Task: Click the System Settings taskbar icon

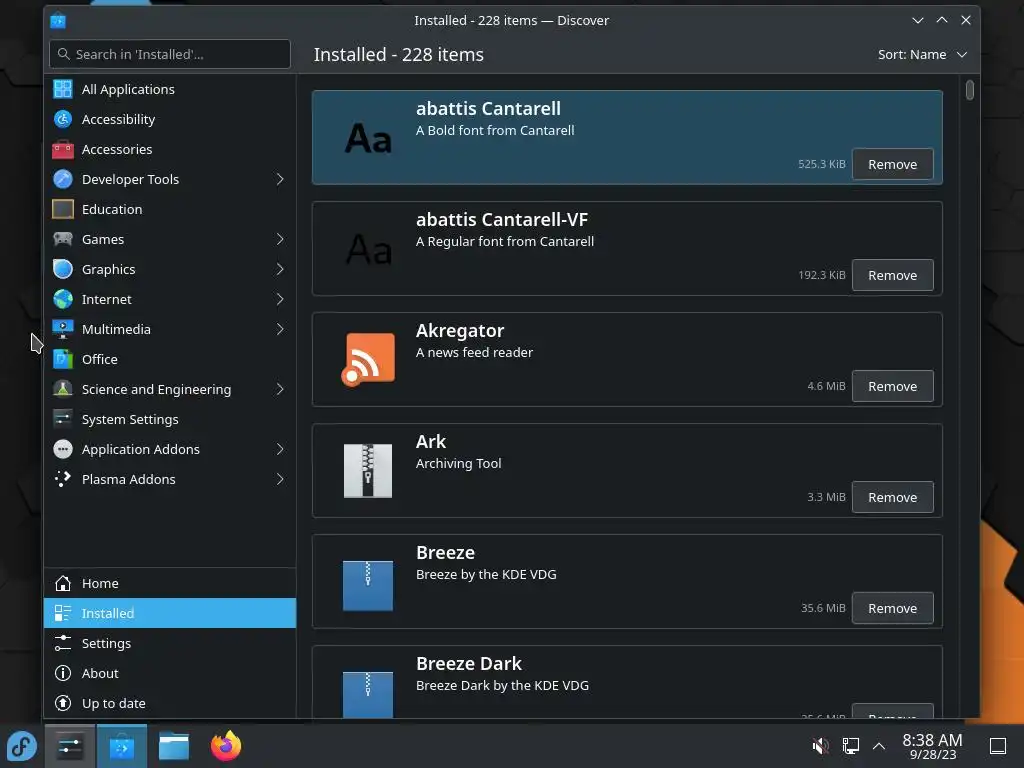Action: tap(70, 746)
